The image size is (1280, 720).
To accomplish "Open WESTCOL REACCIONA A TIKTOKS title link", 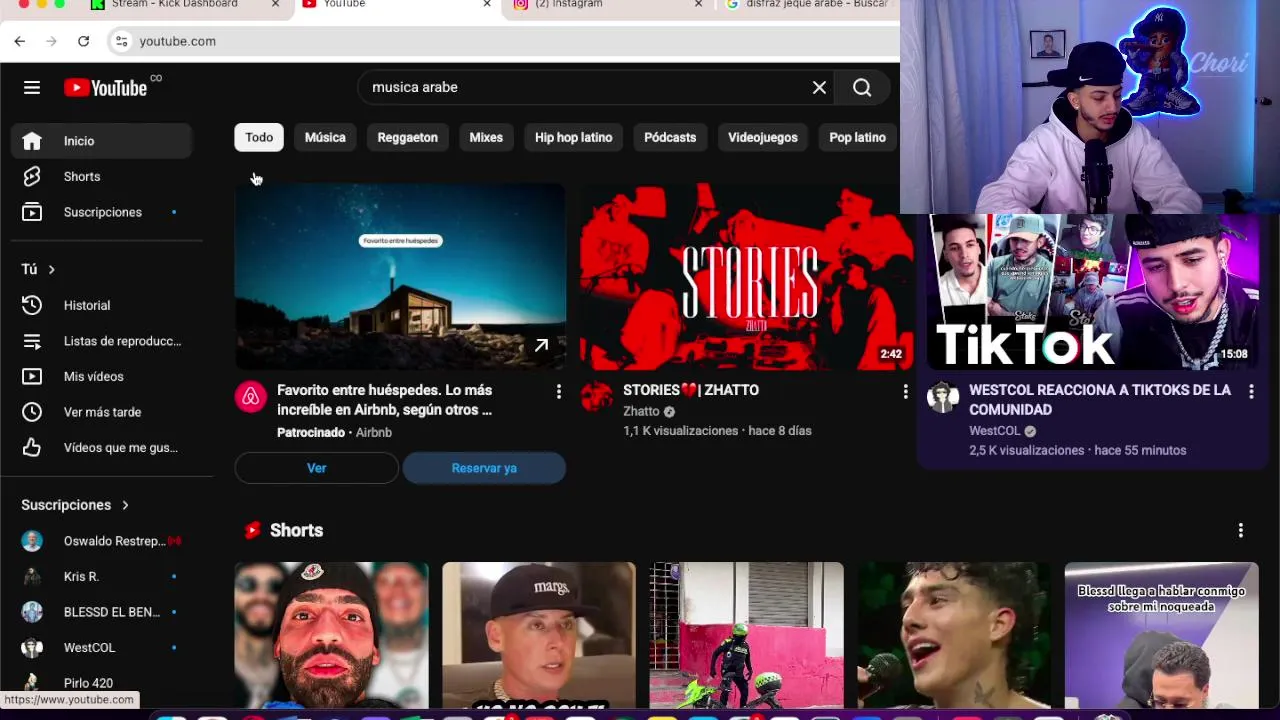I will (x=1100, y=399).
